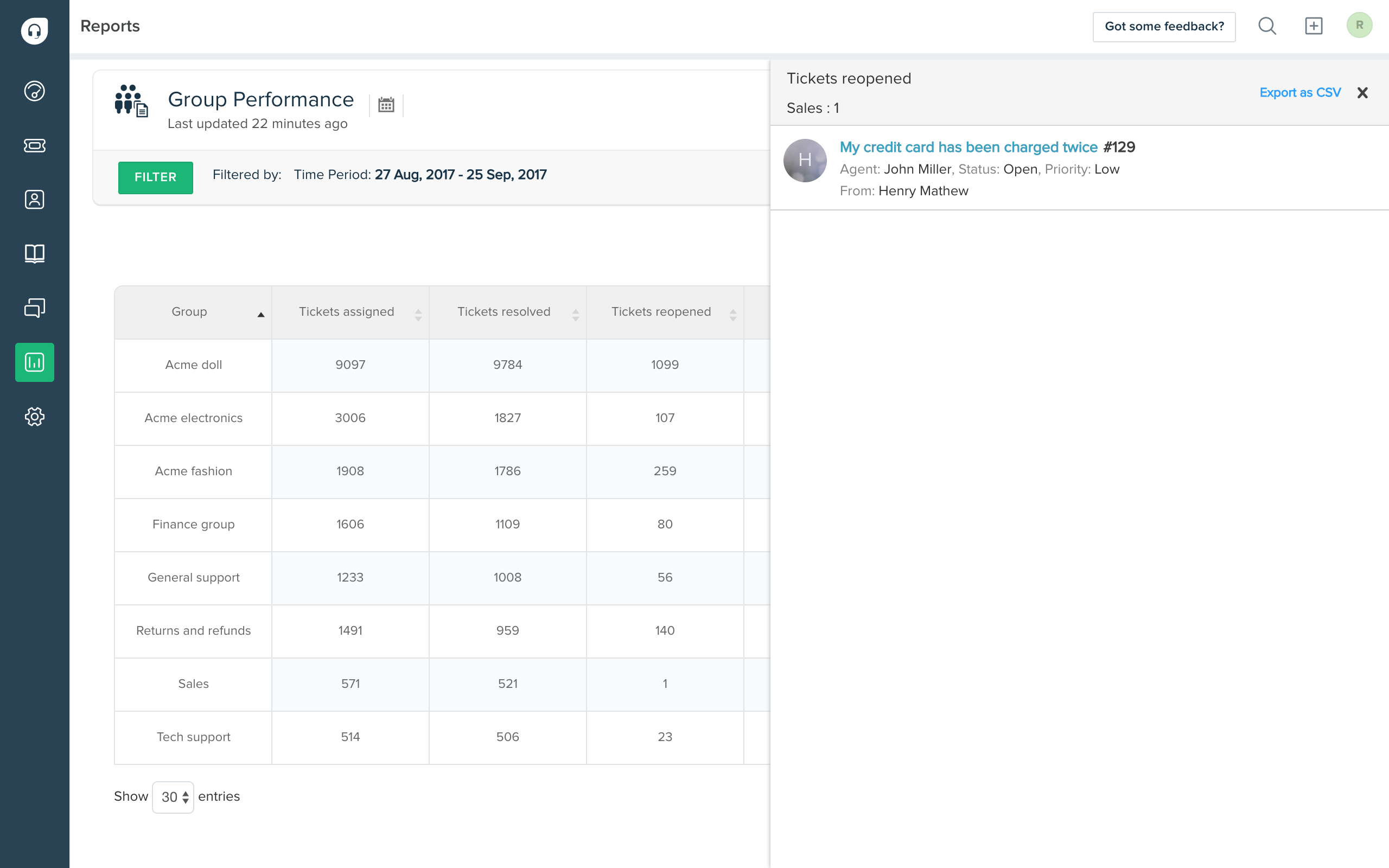Open ticket My credit card has been charged twice
Screen dimensions: 1389x868
(x=968, y=147)
